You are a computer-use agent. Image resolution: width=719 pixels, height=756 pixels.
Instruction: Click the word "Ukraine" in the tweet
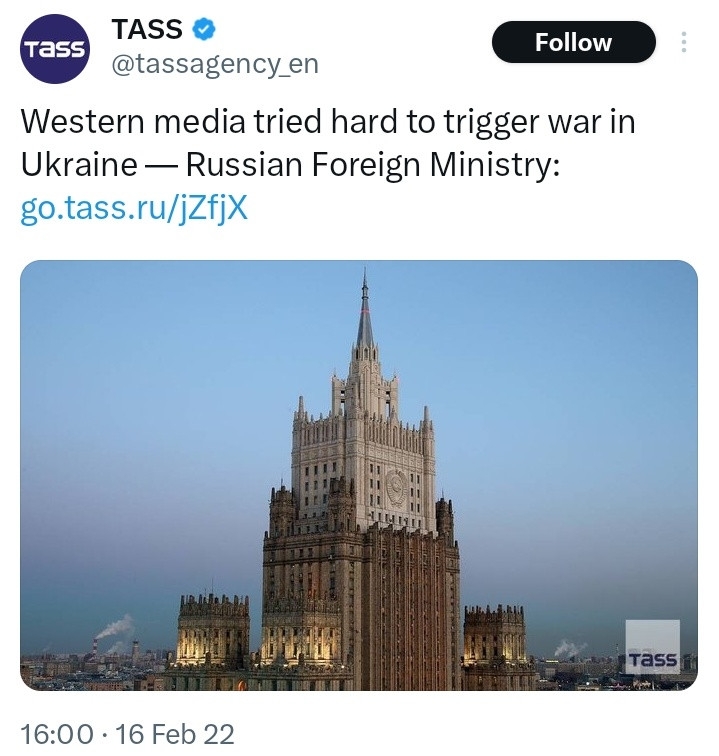point(78,165)
